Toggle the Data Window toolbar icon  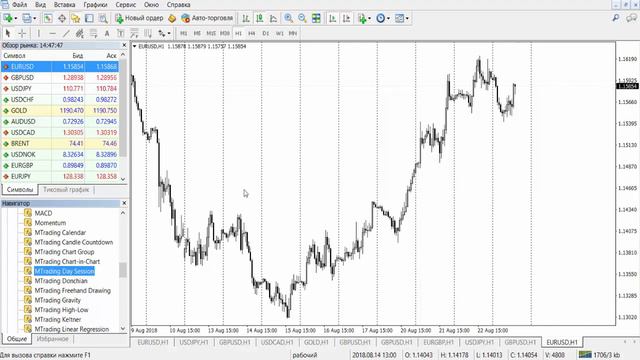coord(62,18)
